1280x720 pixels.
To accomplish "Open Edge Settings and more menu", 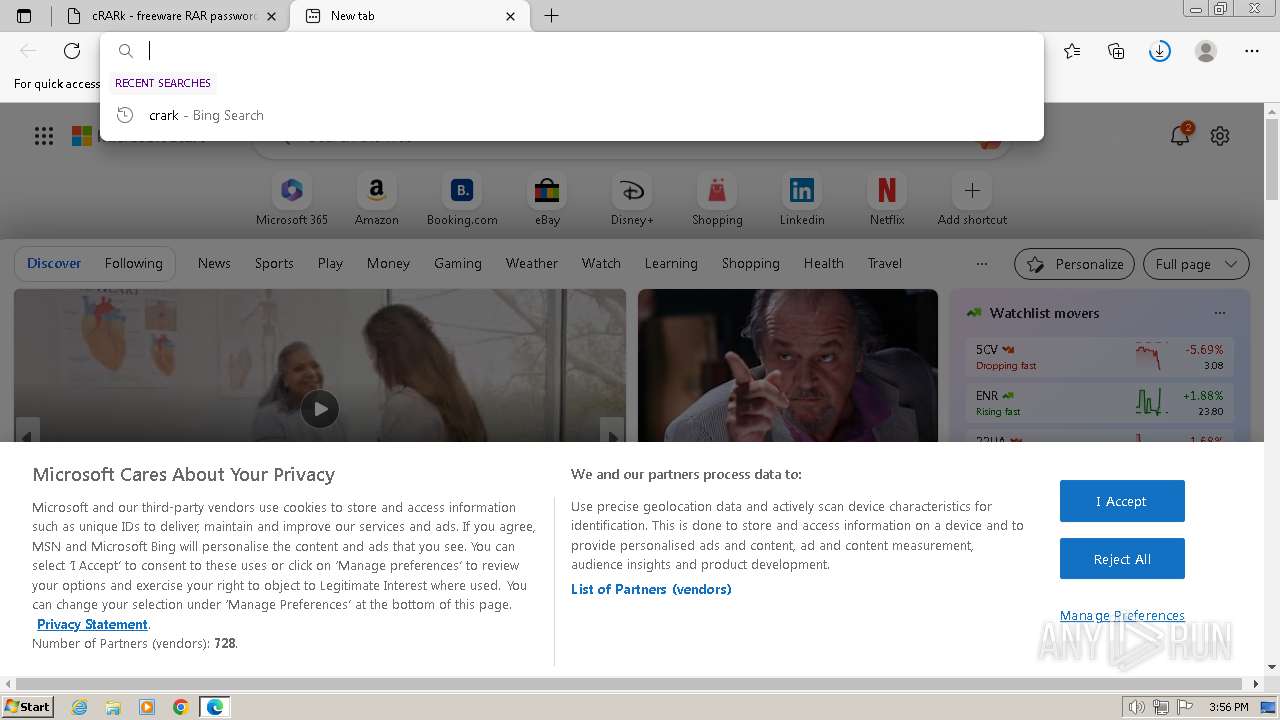I will tap(1252, 51).
